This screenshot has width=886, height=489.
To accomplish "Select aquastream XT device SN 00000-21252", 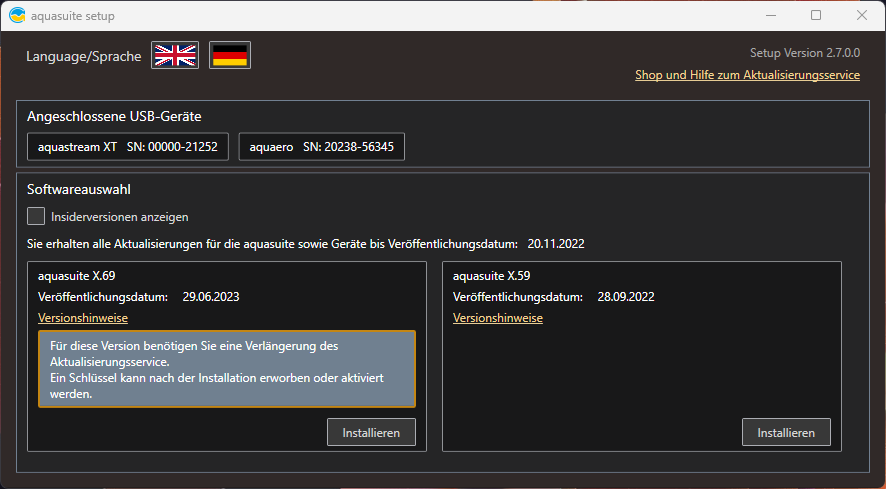I will coord(128,147).
